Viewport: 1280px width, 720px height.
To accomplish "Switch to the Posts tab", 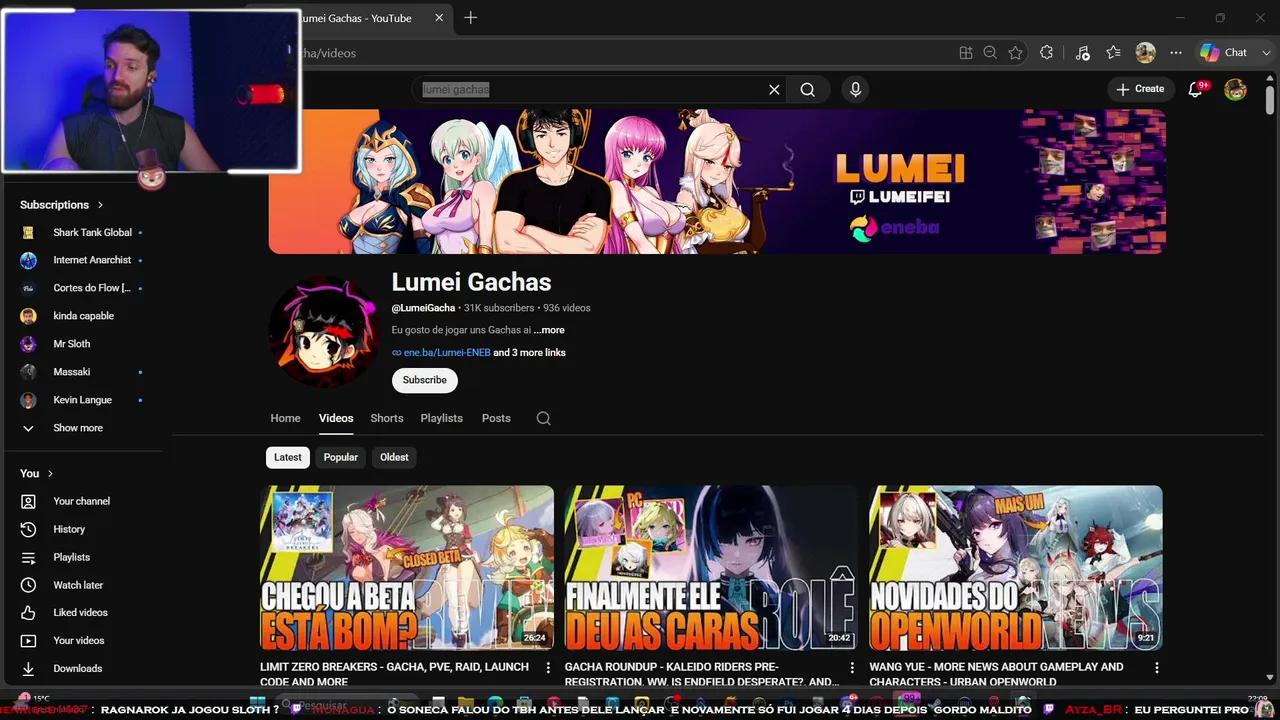I will [x=496, y=418].
